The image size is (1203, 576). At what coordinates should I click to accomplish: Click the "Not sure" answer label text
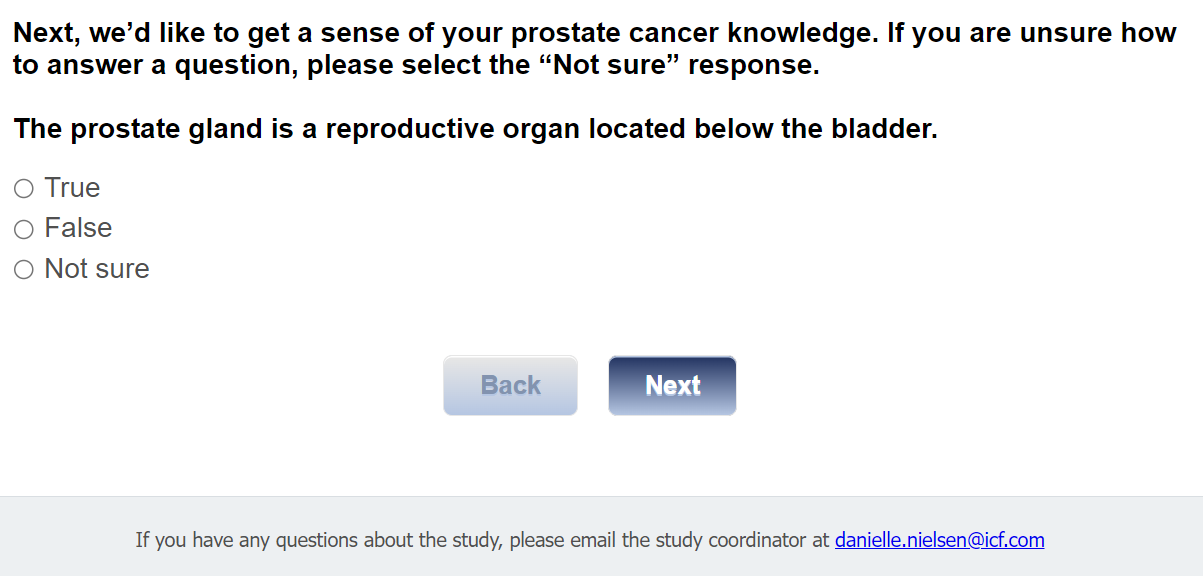point(97,269)
